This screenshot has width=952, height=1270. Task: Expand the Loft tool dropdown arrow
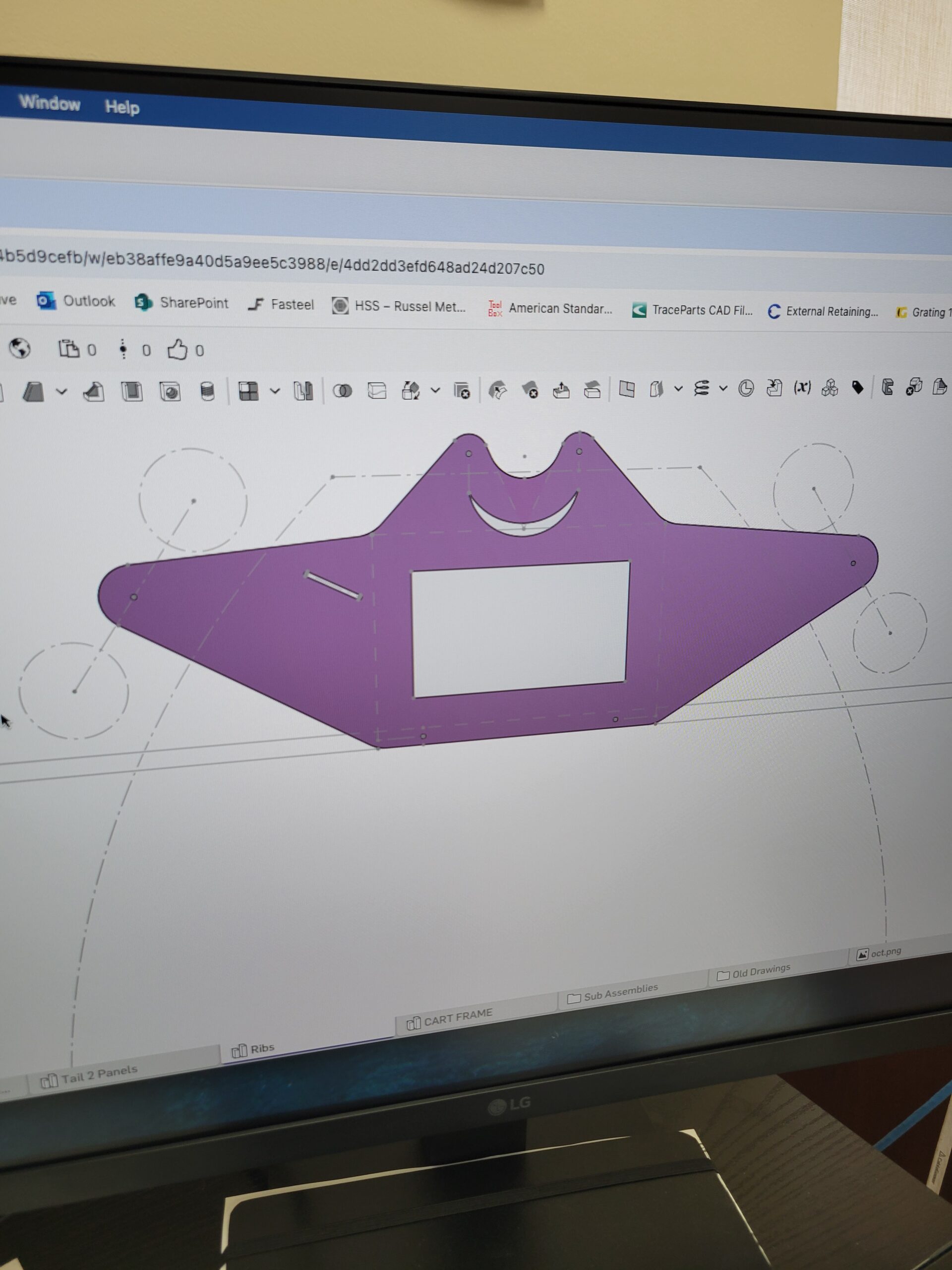pyautogui.click(x=61, y=392)
